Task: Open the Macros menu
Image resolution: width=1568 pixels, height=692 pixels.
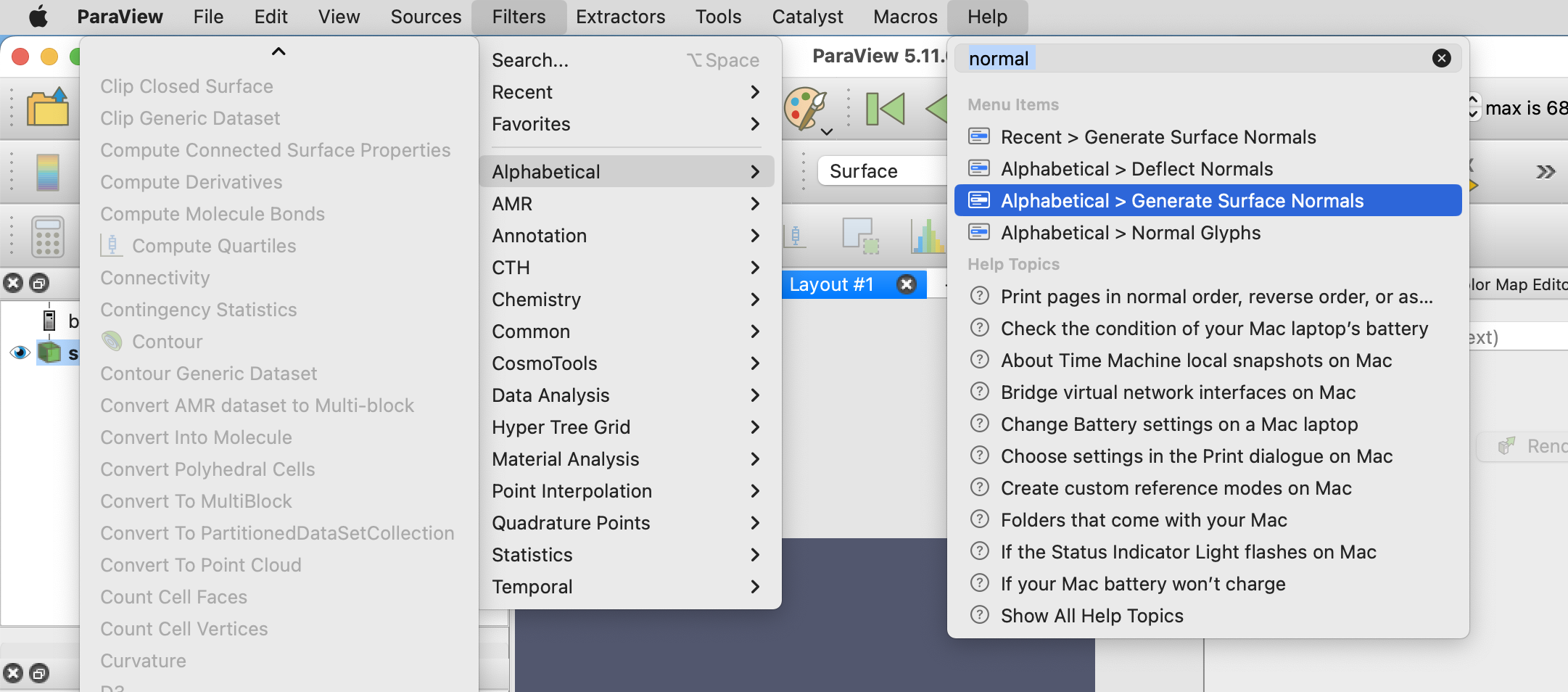Action: tap(905, 17)
